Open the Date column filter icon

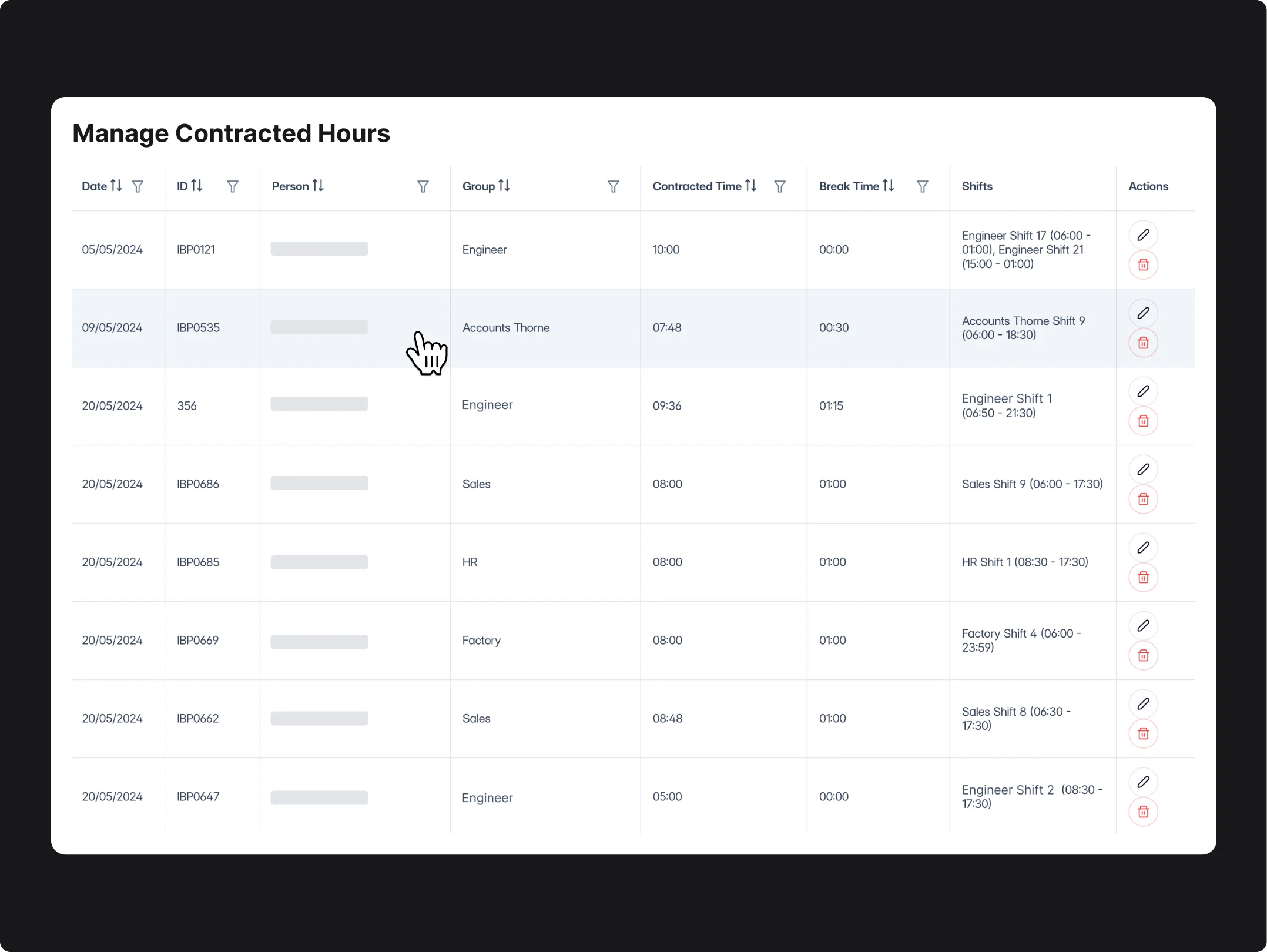pyautogui.click(x=139, y=186)
